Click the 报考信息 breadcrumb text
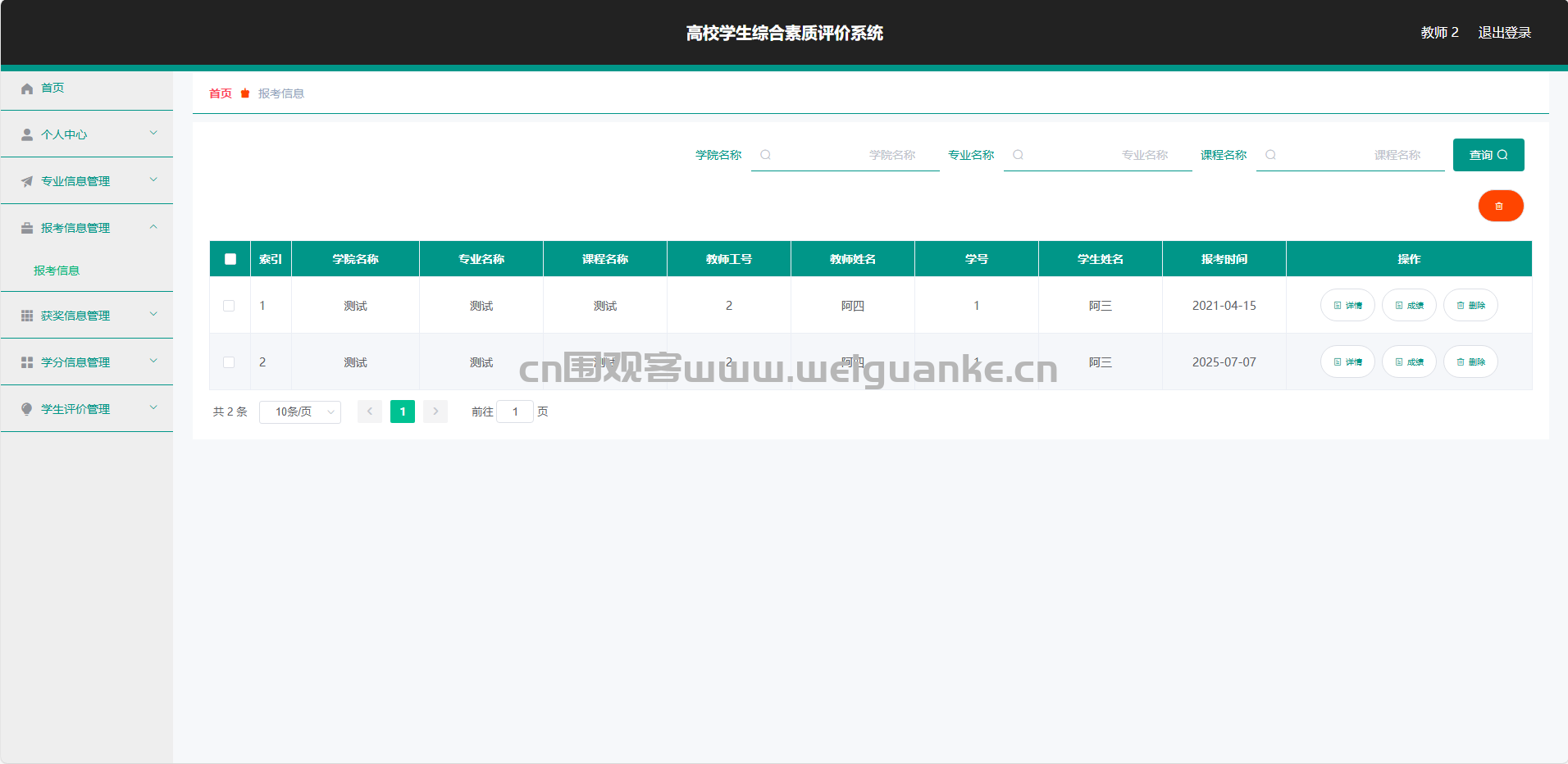 pyautogui.click(x=281, y=93)
